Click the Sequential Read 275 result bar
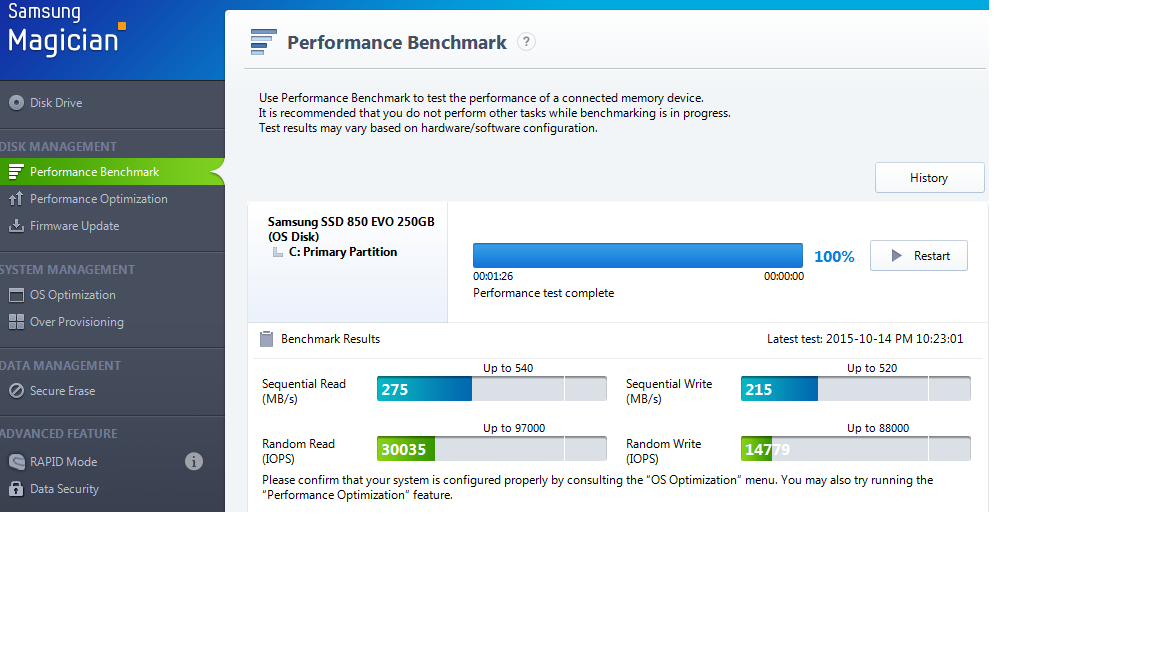This screenshot has width=1152, height=648. tap(492, 389)
